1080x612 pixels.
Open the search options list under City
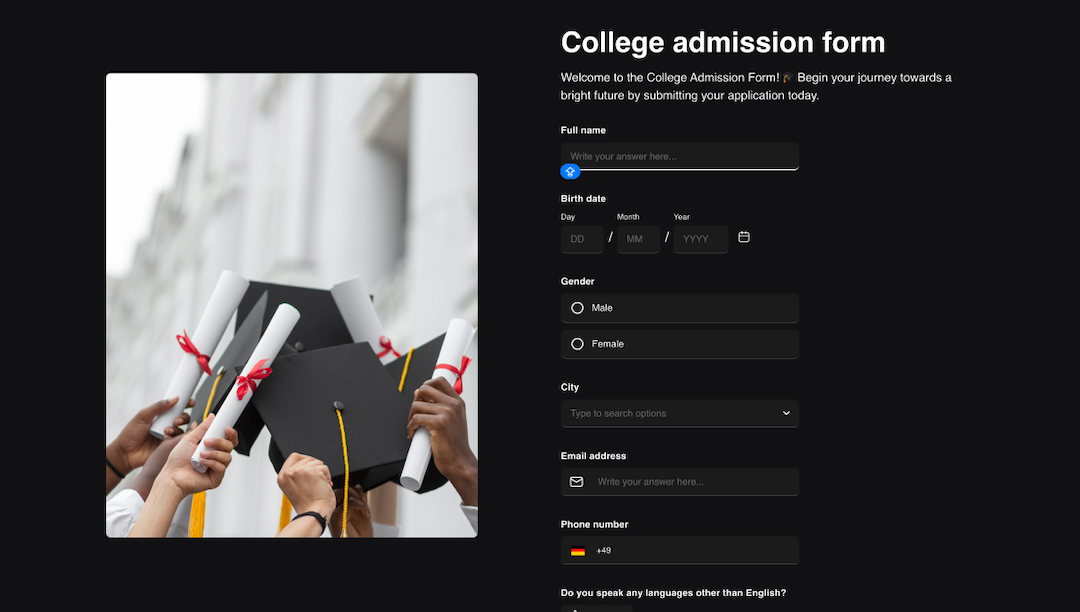tap(680, 413)
